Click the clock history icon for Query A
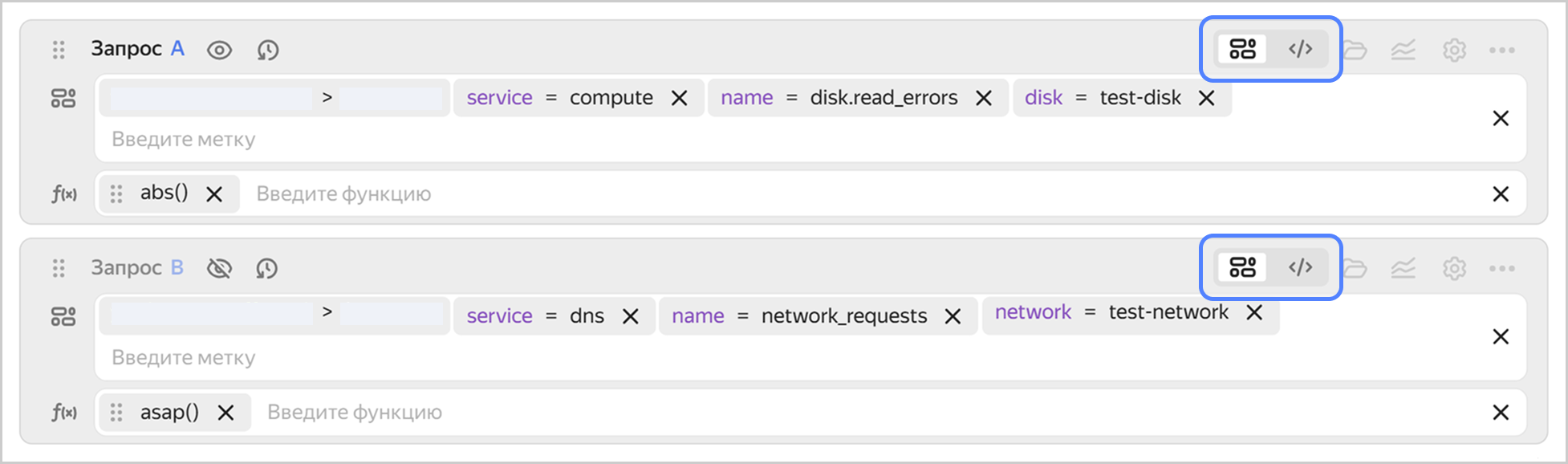This screenshot has width=1568, height=464. pos(268,51)
